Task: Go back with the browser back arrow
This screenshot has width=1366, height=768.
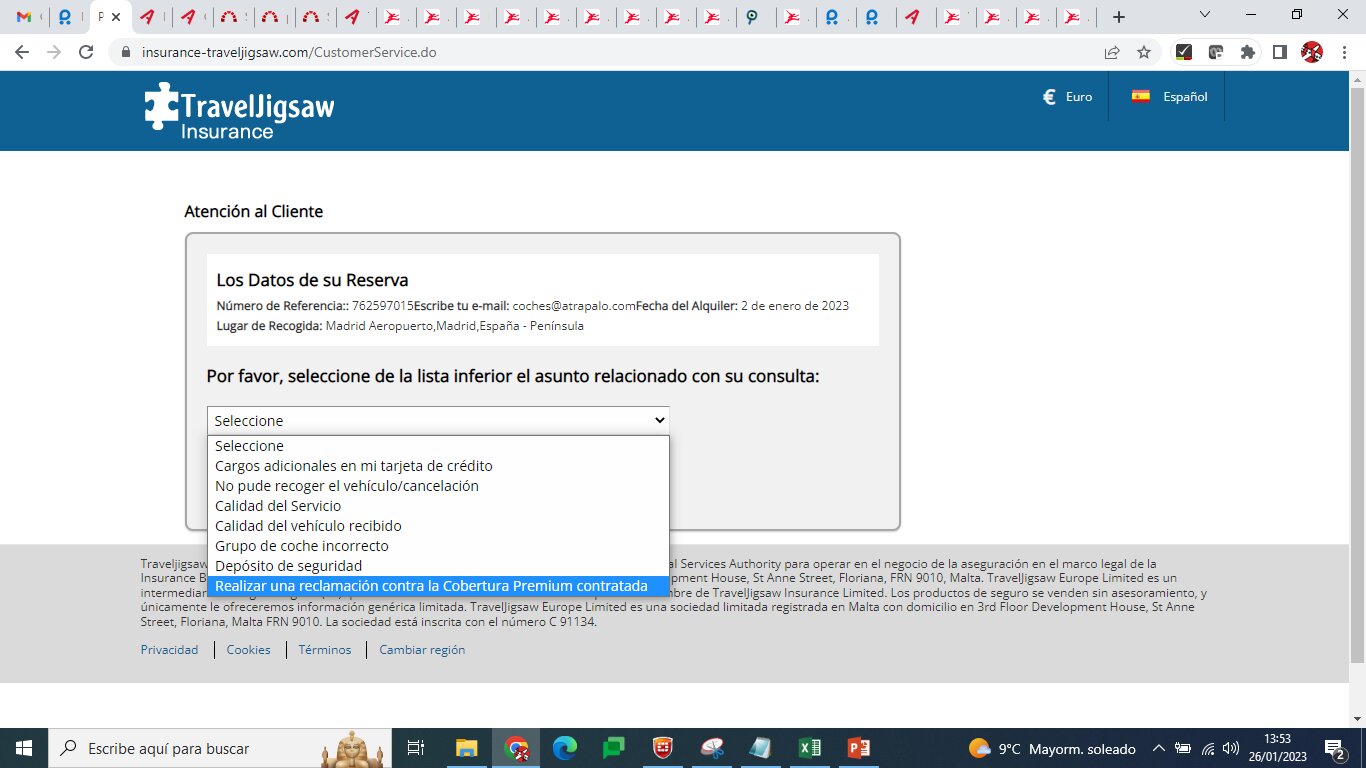Action: [22, 52]
